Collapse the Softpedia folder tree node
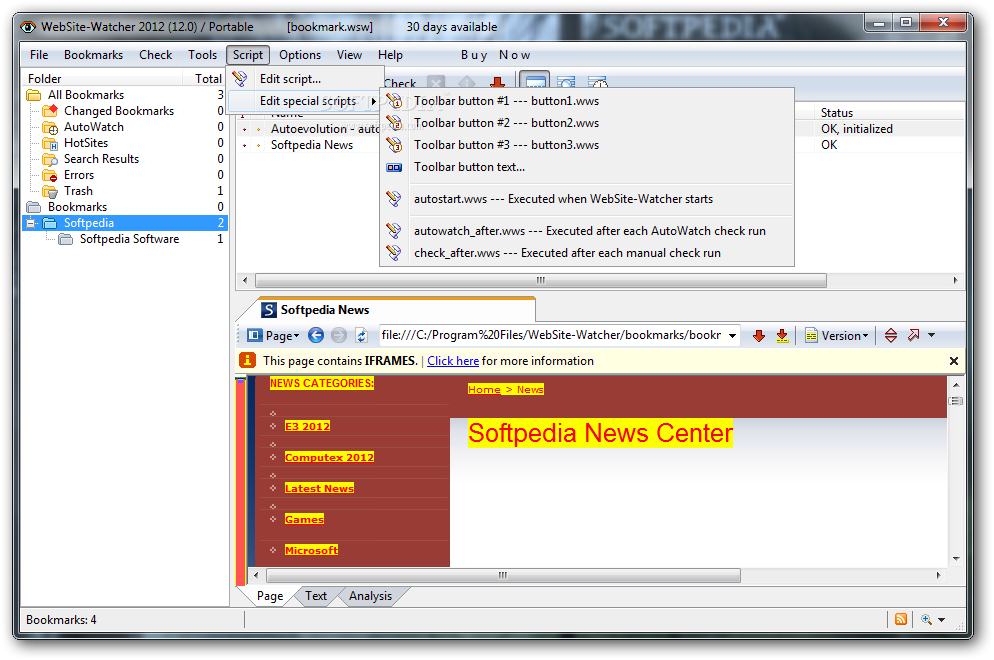994x660 pixels. click(x=30, y=223)
